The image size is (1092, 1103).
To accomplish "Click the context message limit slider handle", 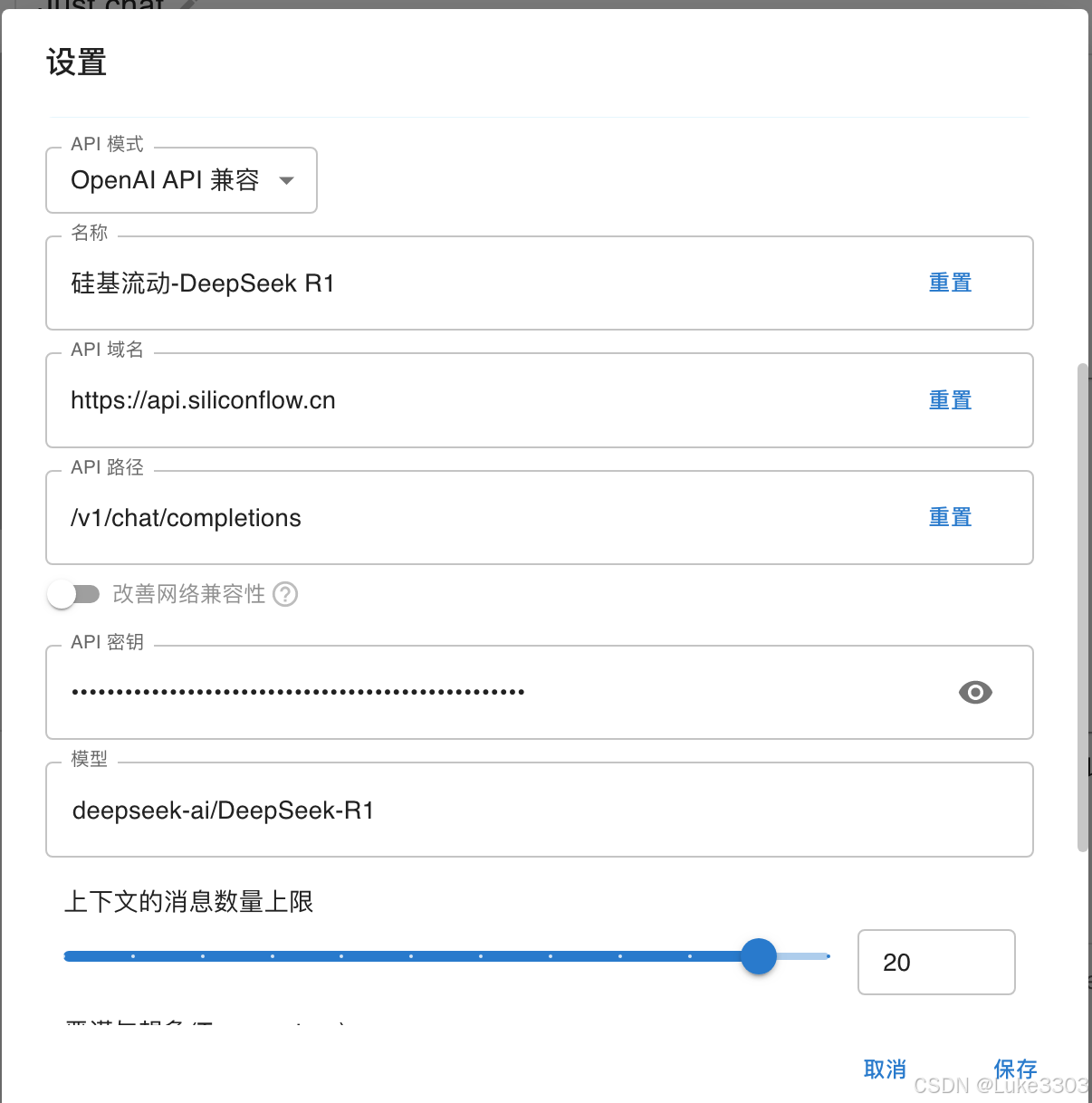I will pyautogui.click(x=759, y=956).
